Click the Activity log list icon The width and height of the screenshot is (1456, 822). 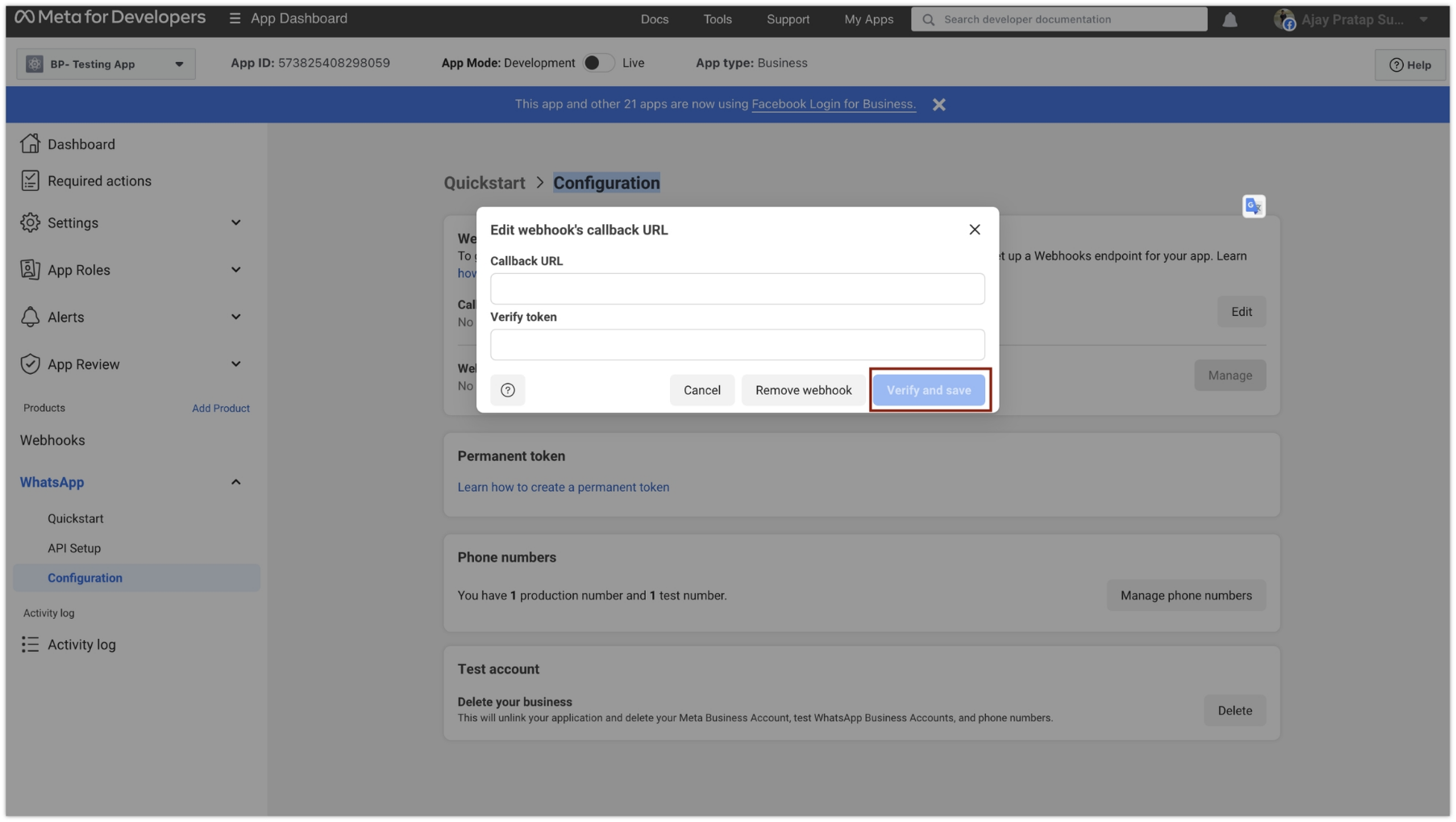(30, 645)
